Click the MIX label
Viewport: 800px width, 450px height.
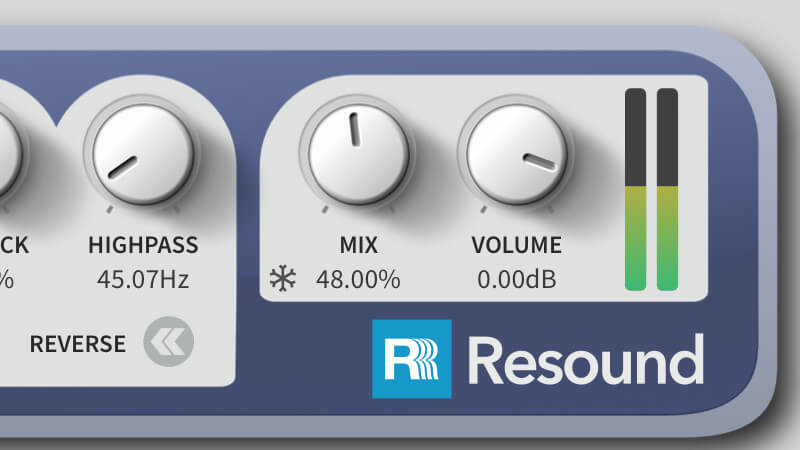click(359, 245)
